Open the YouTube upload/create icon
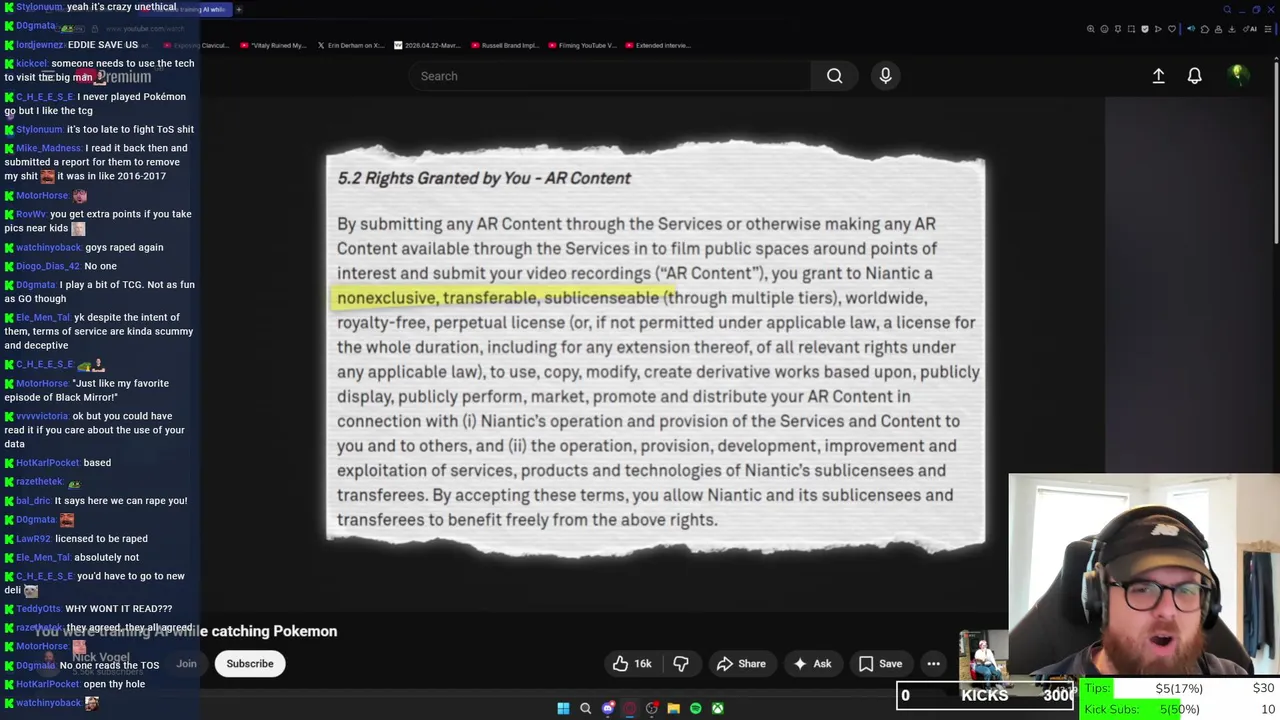This screenshot has height=720, width=1280. (1158, 76)
